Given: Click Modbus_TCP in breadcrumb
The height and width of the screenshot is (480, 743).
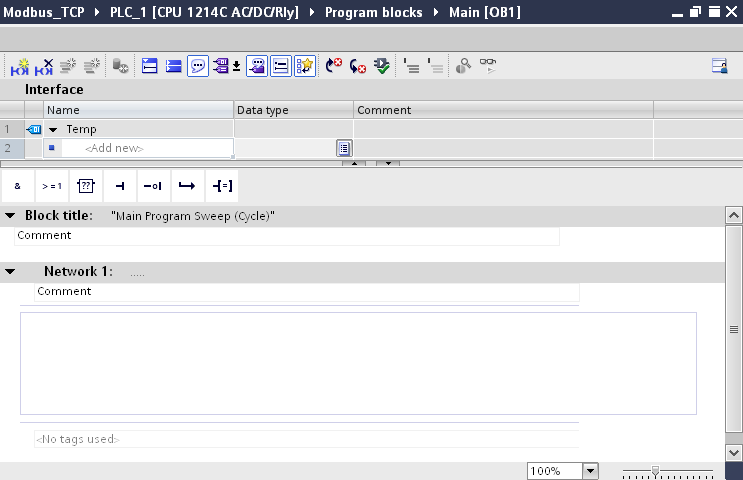Looking at the screenshot, I should [44, 12].
